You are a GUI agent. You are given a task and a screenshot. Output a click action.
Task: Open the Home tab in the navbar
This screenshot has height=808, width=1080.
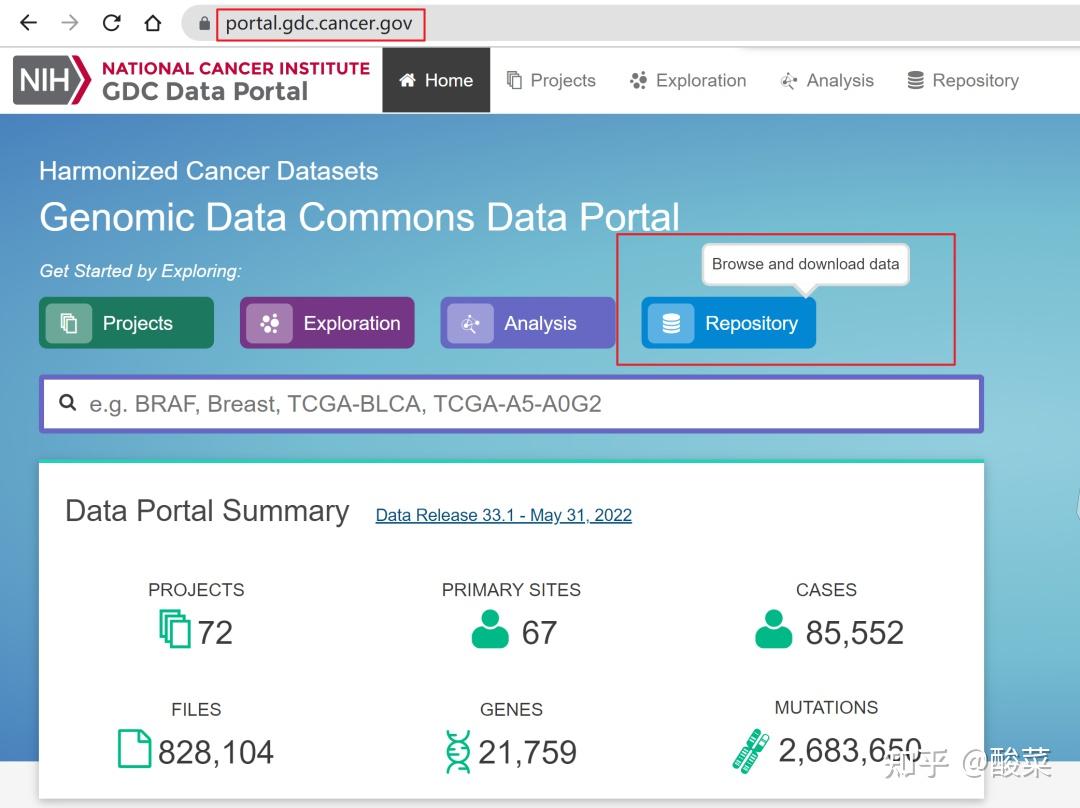tap(436, 81)
